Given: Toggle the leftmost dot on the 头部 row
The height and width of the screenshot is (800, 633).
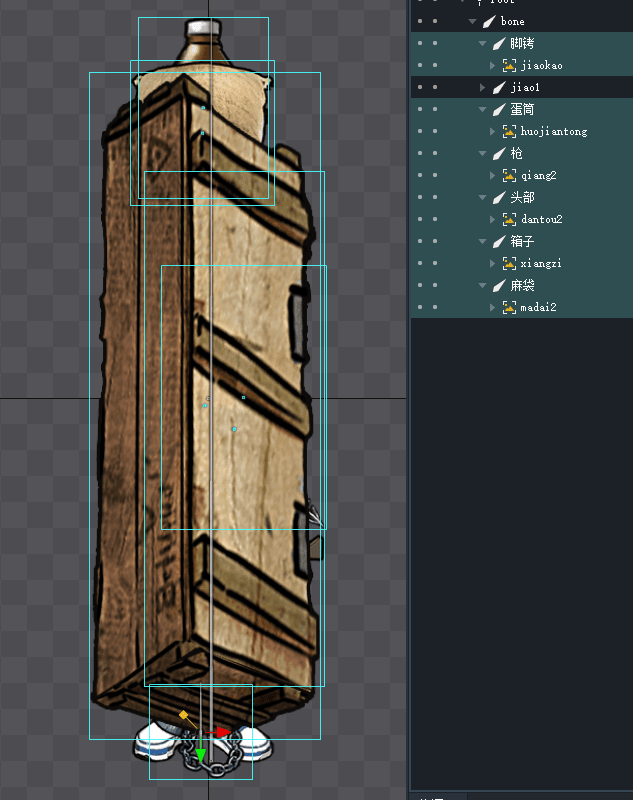Looking at the screenshot, I should click(x=419, y=198).
